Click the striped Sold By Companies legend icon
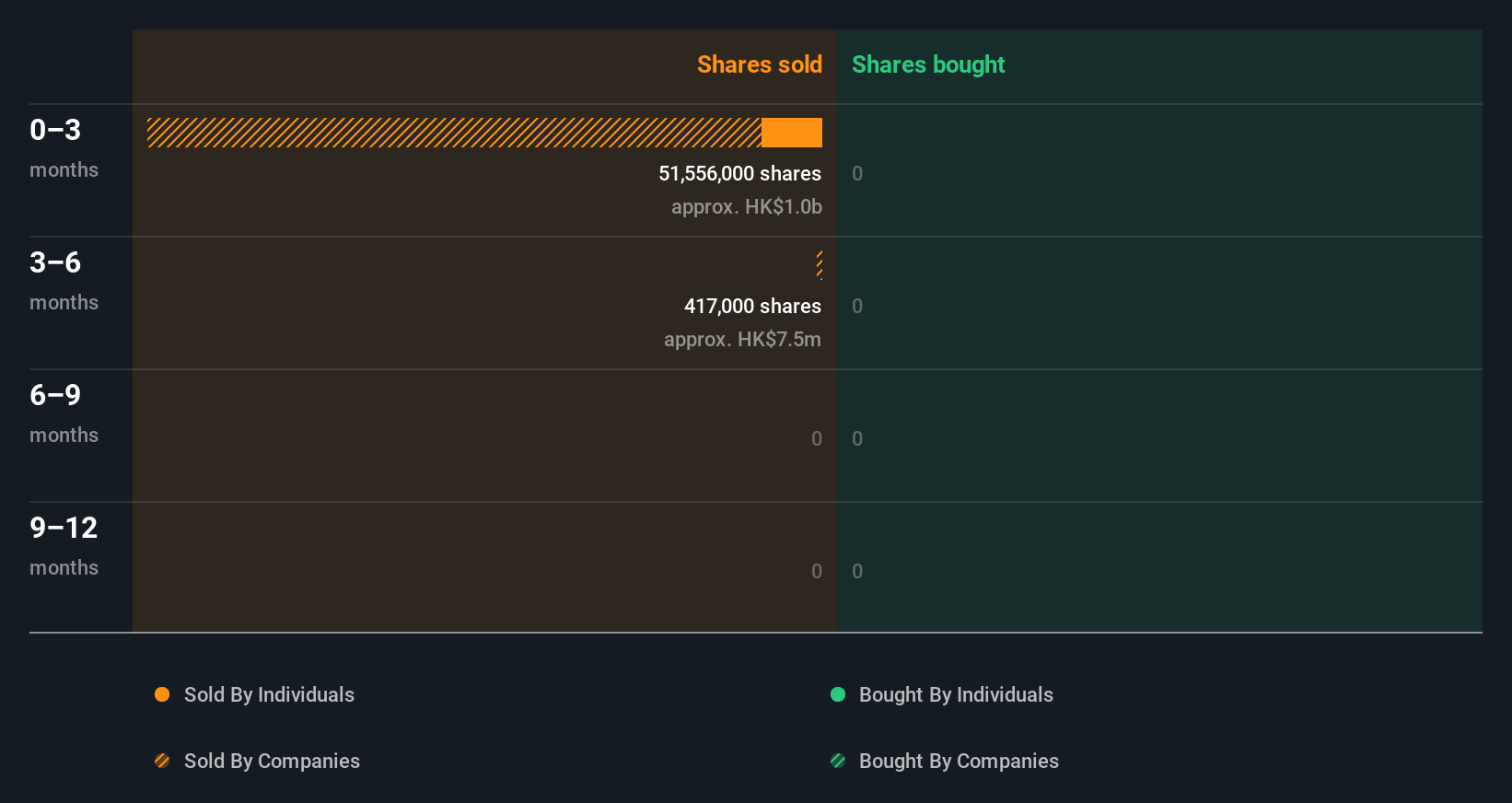Image resolution: width=1512 pixels, height=803 pixels. tap(162, 761)
